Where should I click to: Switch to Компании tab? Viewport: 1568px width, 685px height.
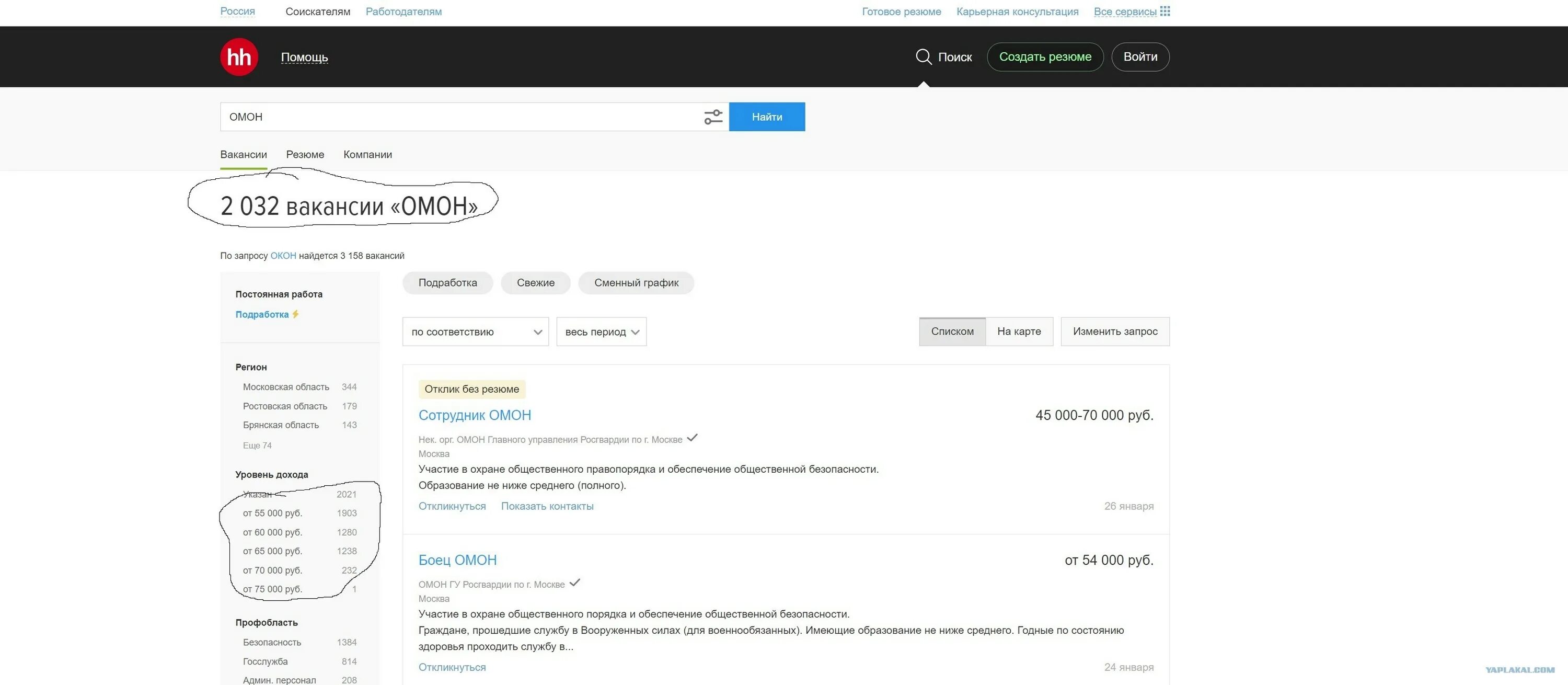click(367, 155)
